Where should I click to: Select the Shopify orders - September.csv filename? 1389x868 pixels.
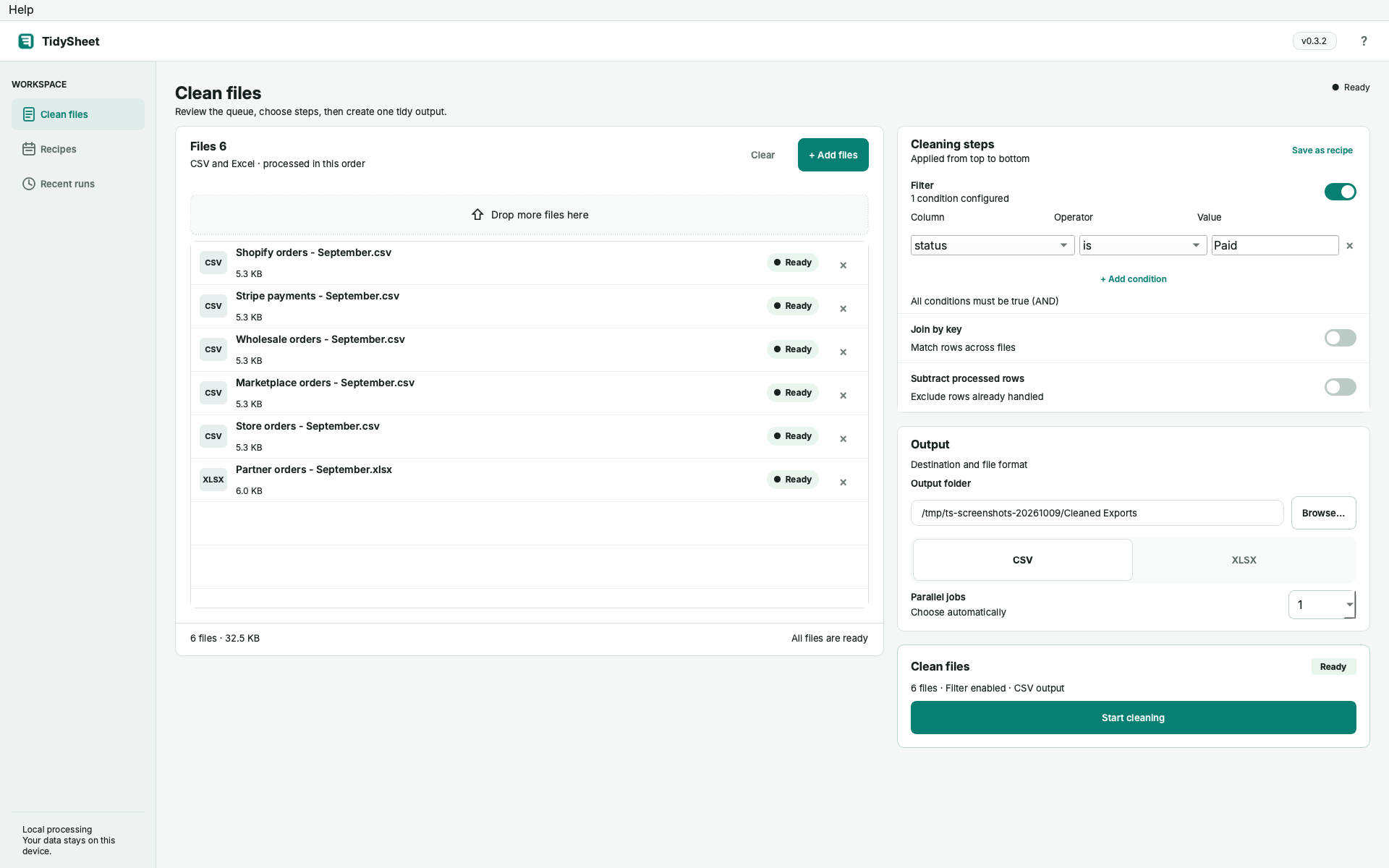tap(313, 252)
